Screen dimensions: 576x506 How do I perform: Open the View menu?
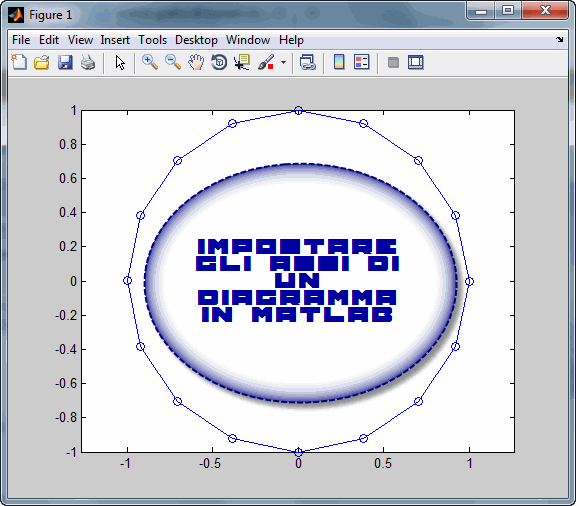point(80,40)
